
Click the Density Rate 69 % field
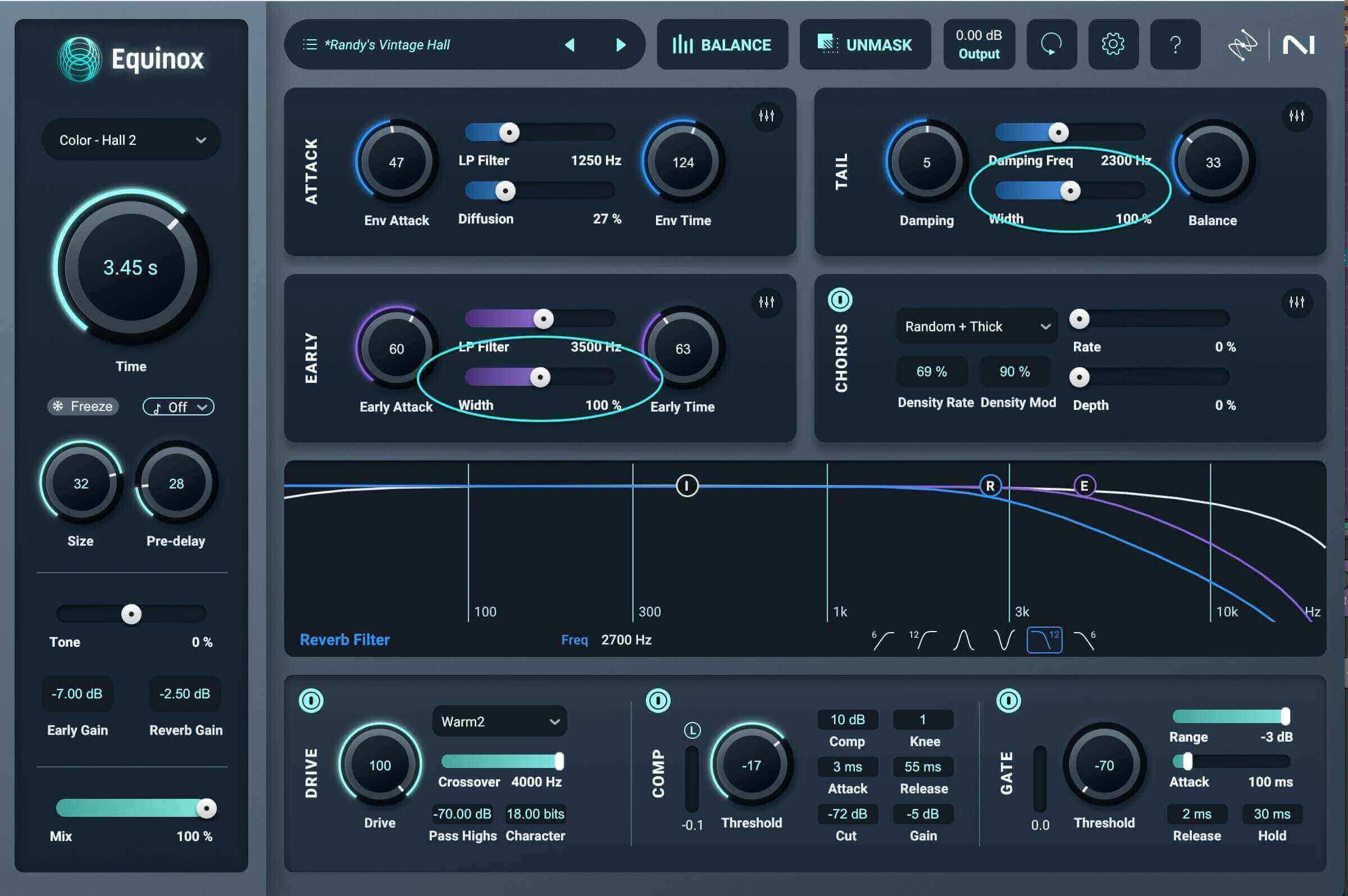[932, 372]
